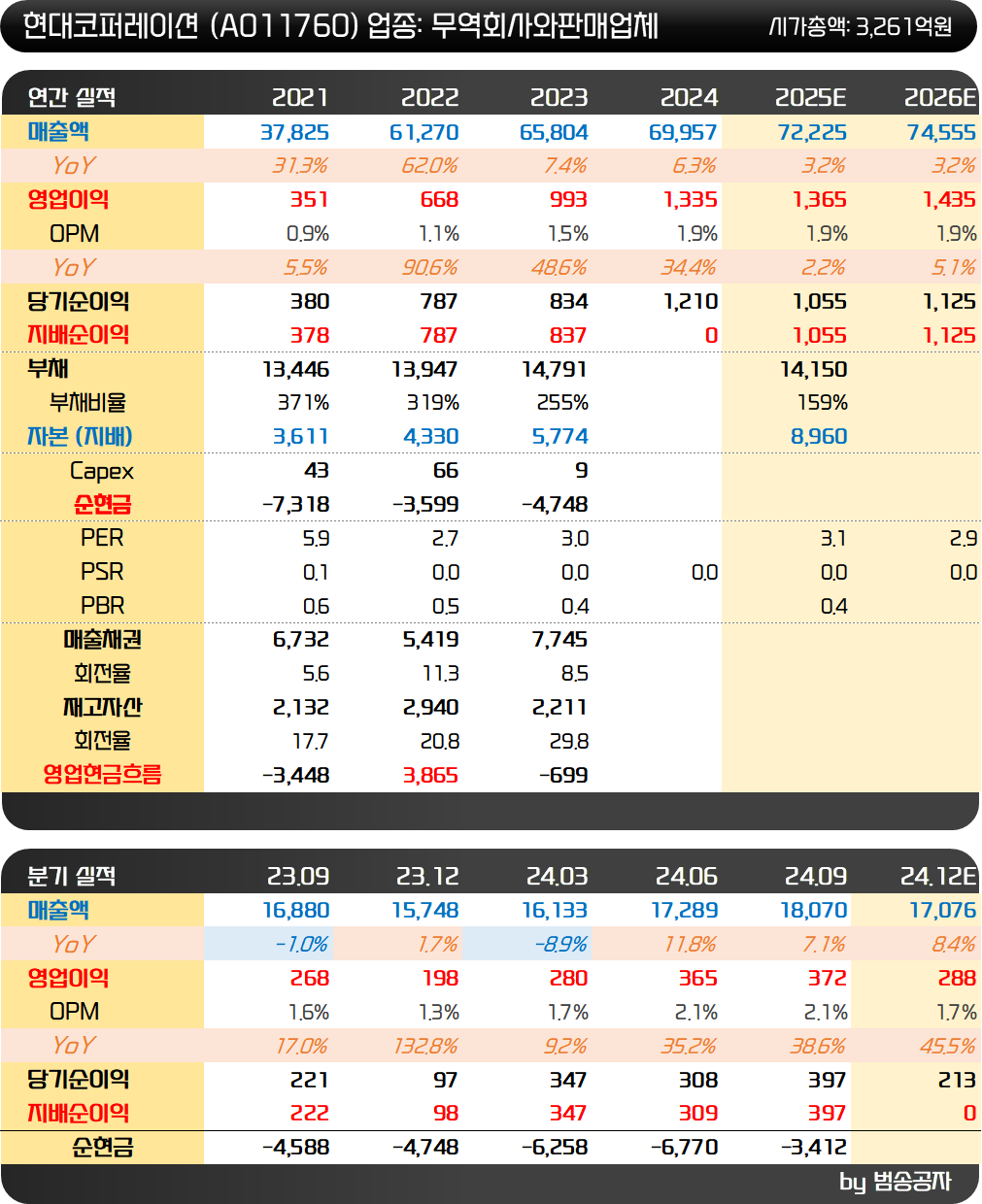
Task: Click inventory turnover value 29.8
Action: [x=568, y=742]
